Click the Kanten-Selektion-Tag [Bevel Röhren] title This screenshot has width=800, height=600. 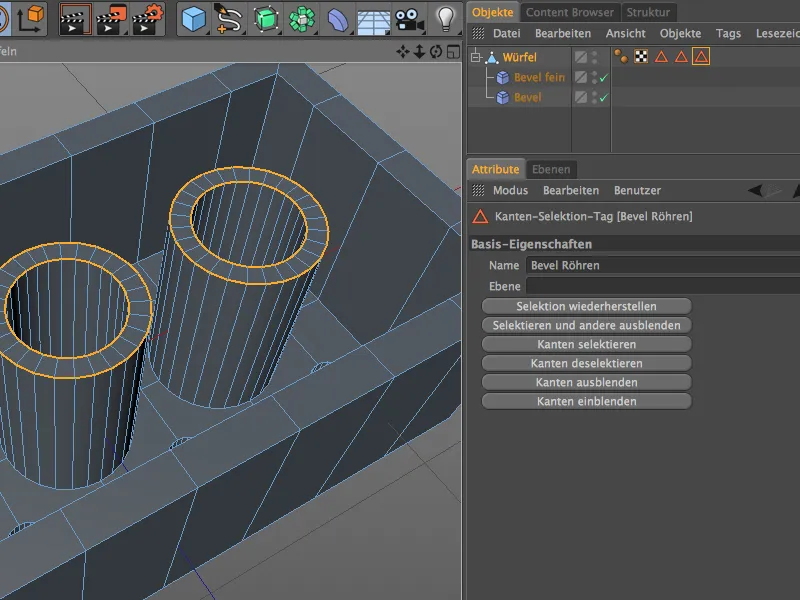tap(593, 216)
